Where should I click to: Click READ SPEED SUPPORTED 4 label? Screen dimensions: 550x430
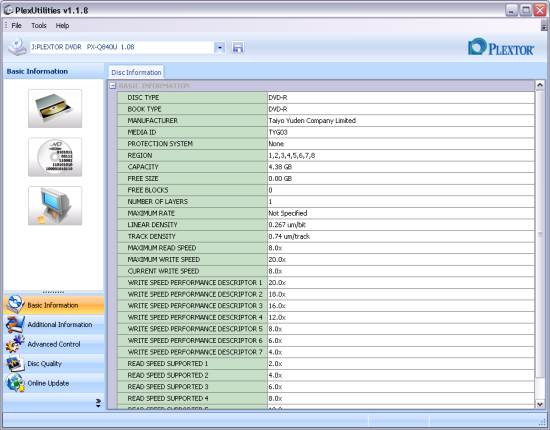pyautogui.click(x=168, y=398)
